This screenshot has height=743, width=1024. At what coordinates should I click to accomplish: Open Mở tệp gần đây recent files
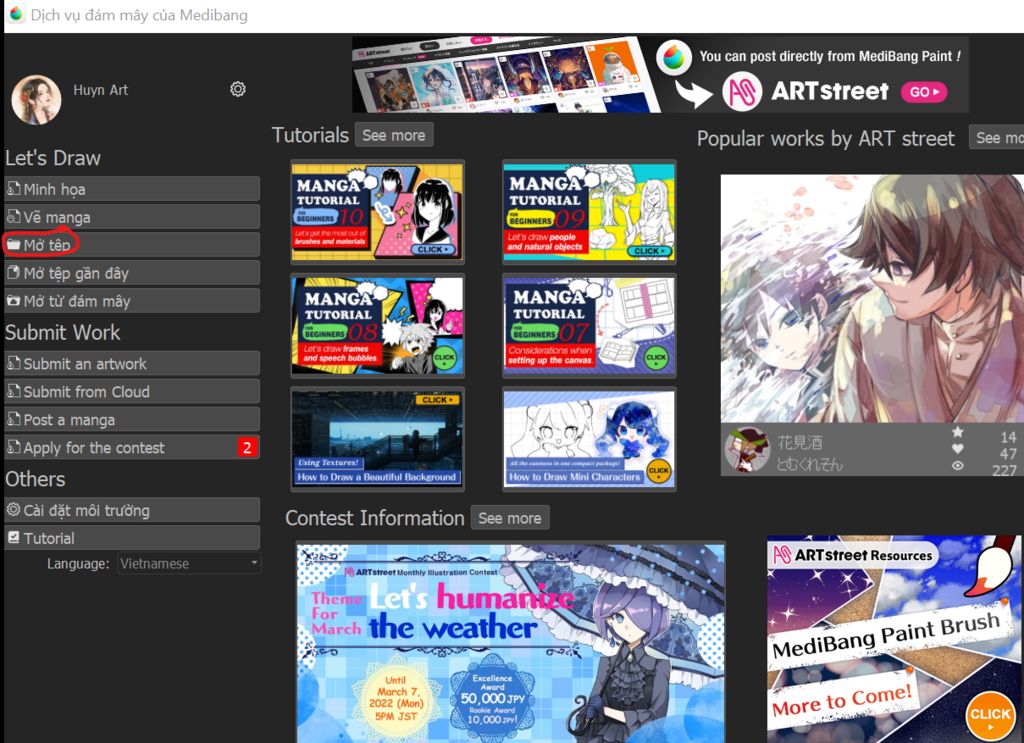pos(132,273)
